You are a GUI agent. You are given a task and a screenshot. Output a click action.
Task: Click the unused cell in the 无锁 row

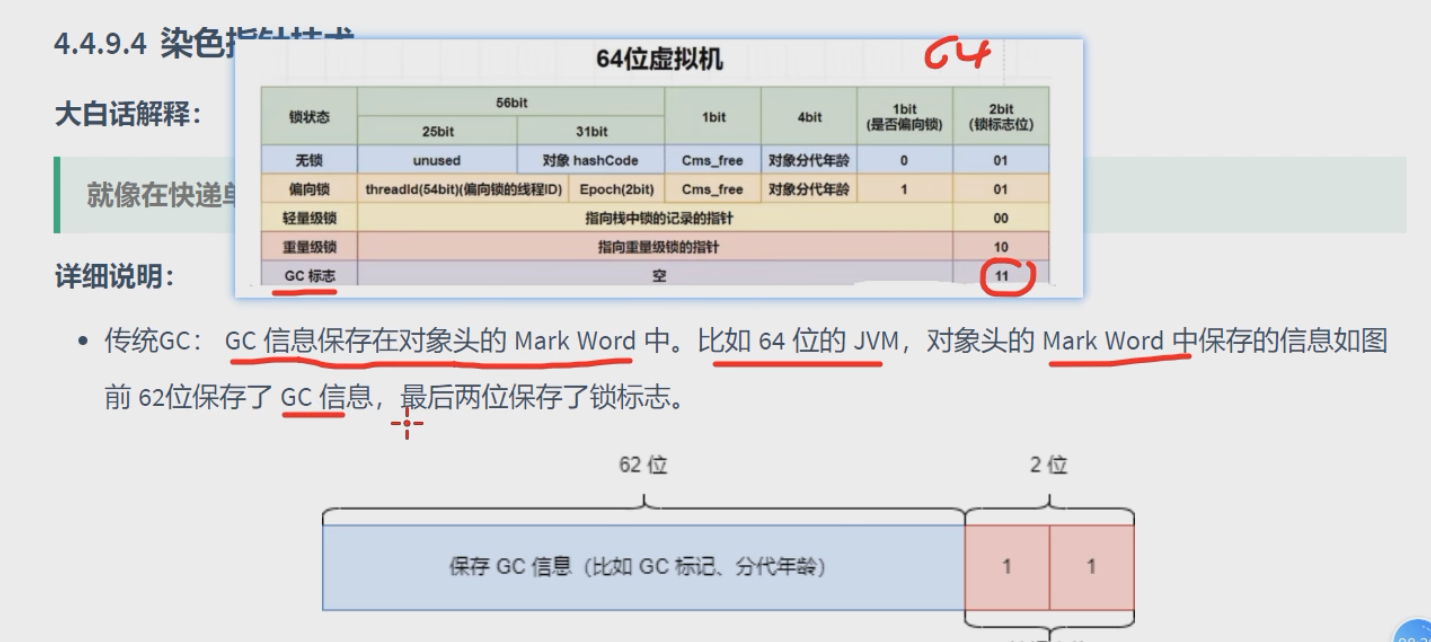(x=436, y=160)
